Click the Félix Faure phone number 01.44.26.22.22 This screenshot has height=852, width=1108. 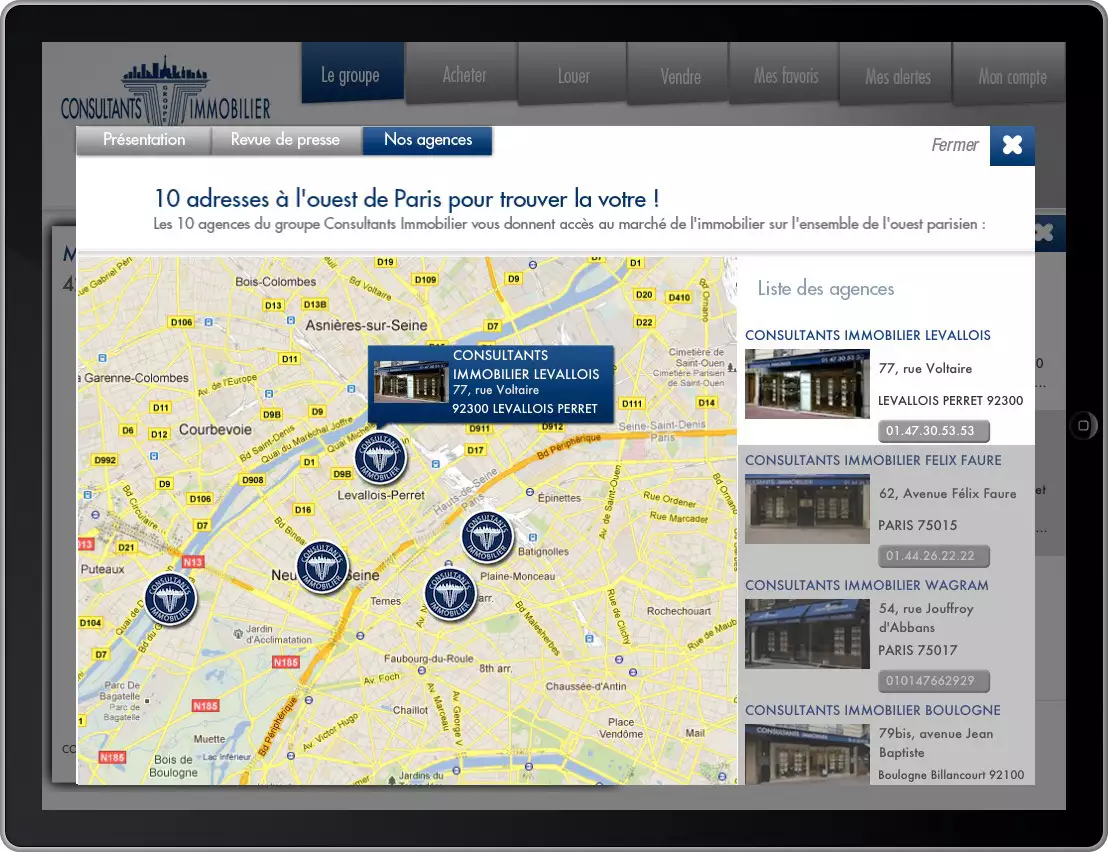pyautogui.click(x=933, y=556)
